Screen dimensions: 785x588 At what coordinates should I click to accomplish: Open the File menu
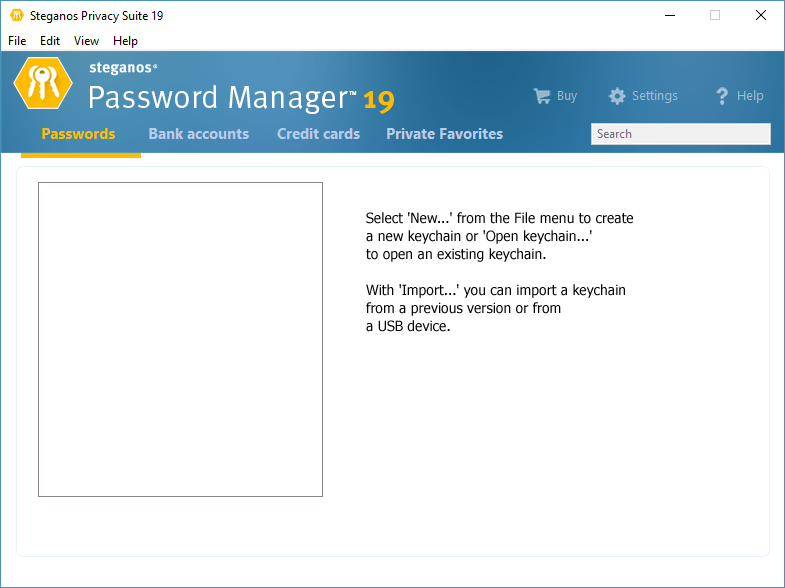point(17,41)
